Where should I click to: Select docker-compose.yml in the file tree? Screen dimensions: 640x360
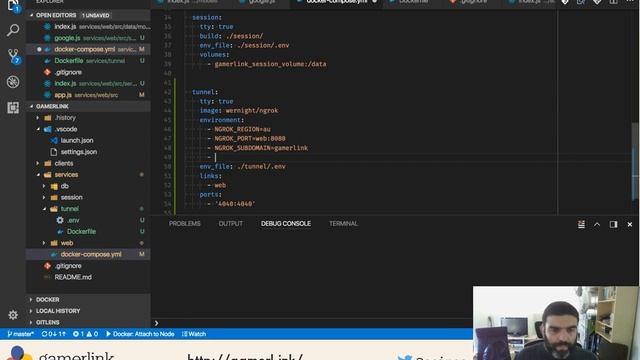[88, 254]
